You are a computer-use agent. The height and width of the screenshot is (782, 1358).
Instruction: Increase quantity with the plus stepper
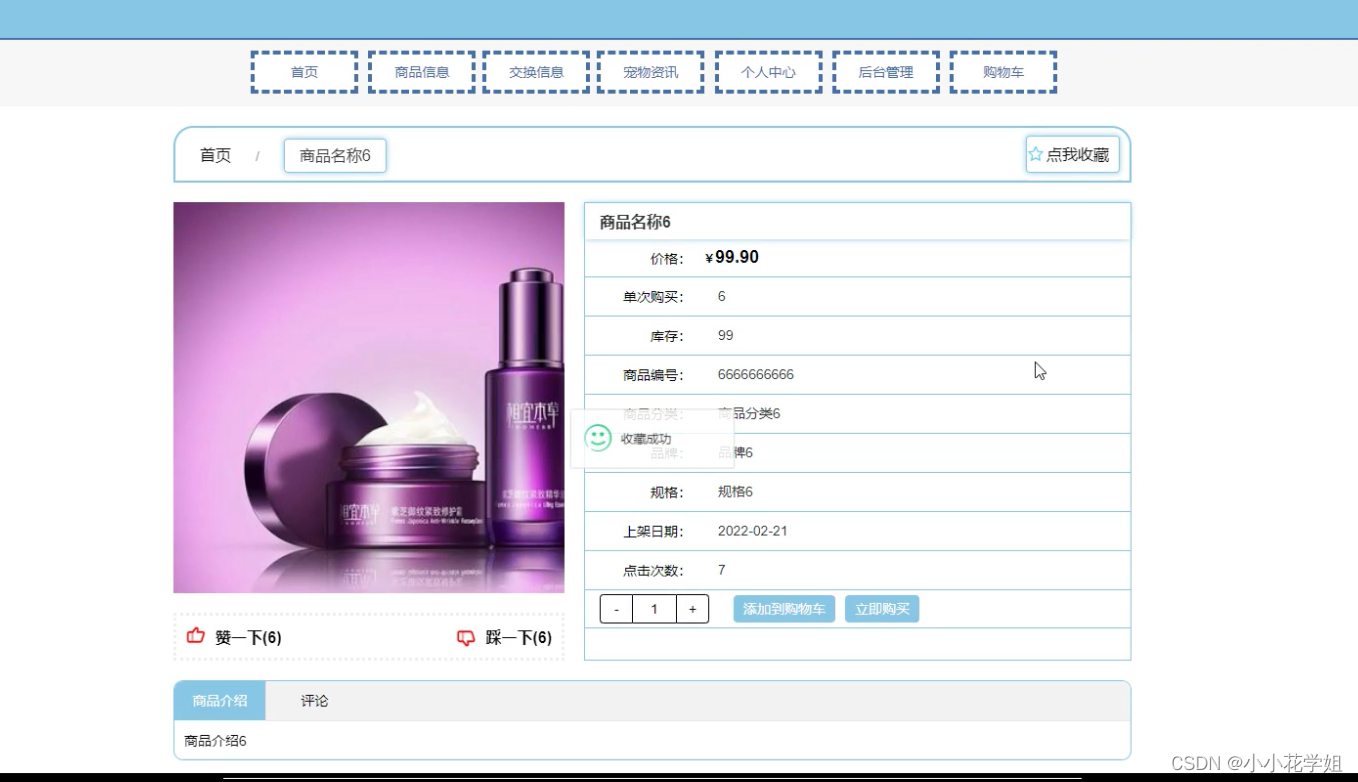(692, 608)
